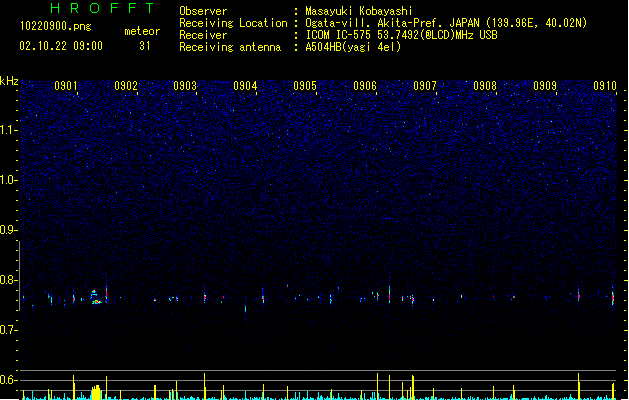Click the ICOM IC-575 53.7492 MHz USB text
The image size is (629, 400).
pyautogui.click(x=402, y=35)
